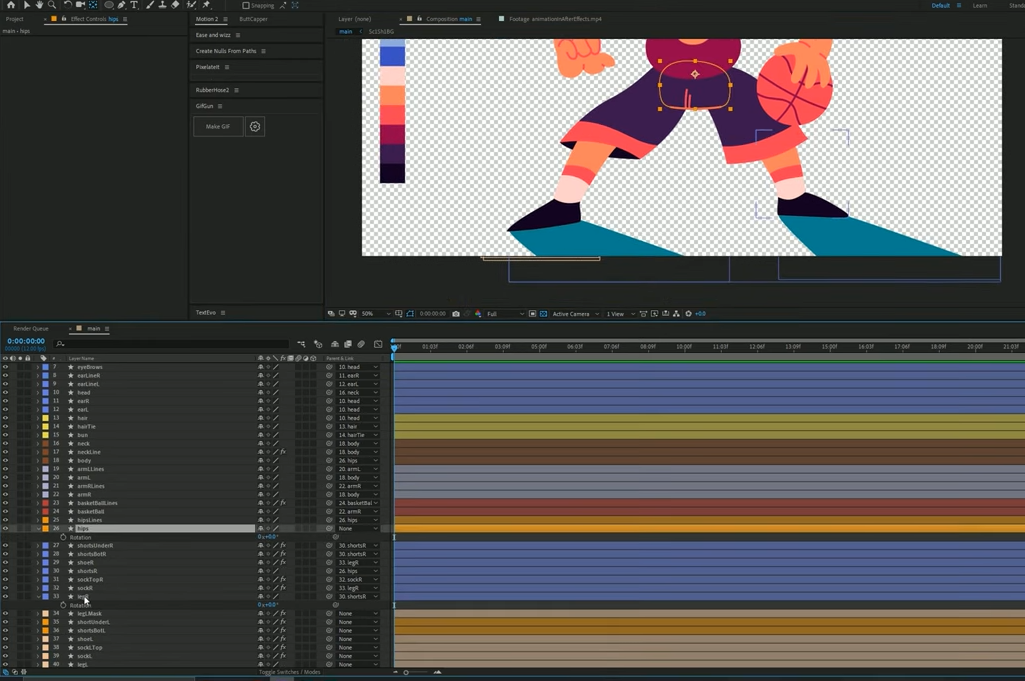Toggle Rotation stopwatch under hips layer
1025x681 pixels.
tap(63, 537)
